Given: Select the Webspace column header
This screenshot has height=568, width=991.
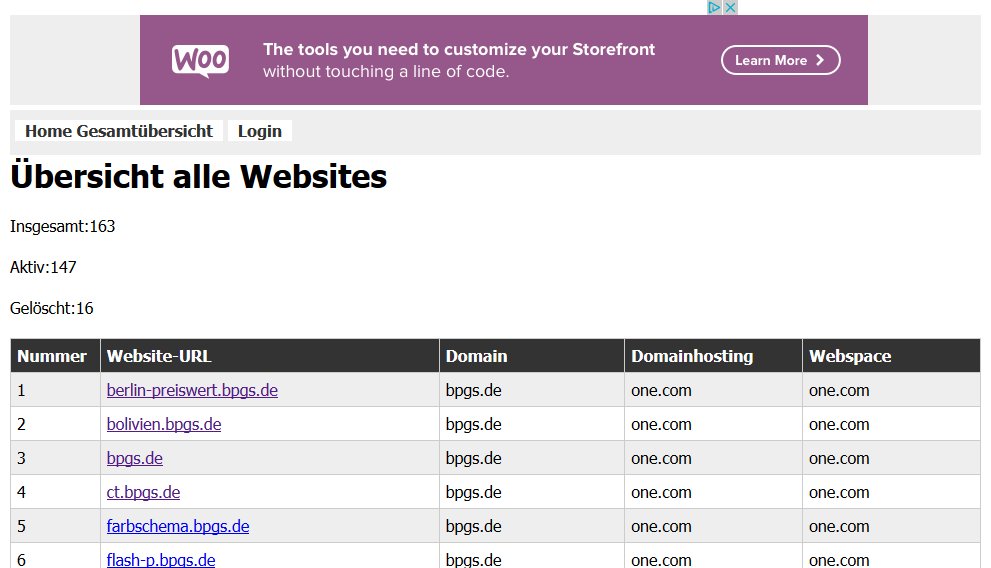Looking at the screenshot, I should coord(850,356).
